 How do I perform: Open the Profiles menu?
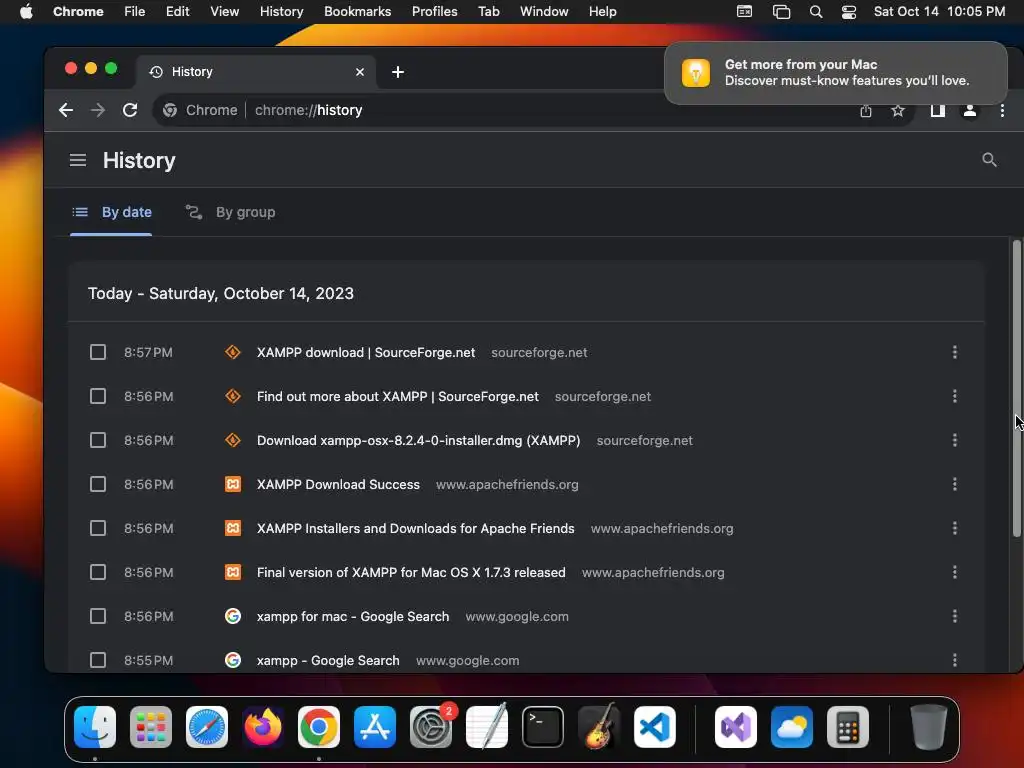click(434, 12)
